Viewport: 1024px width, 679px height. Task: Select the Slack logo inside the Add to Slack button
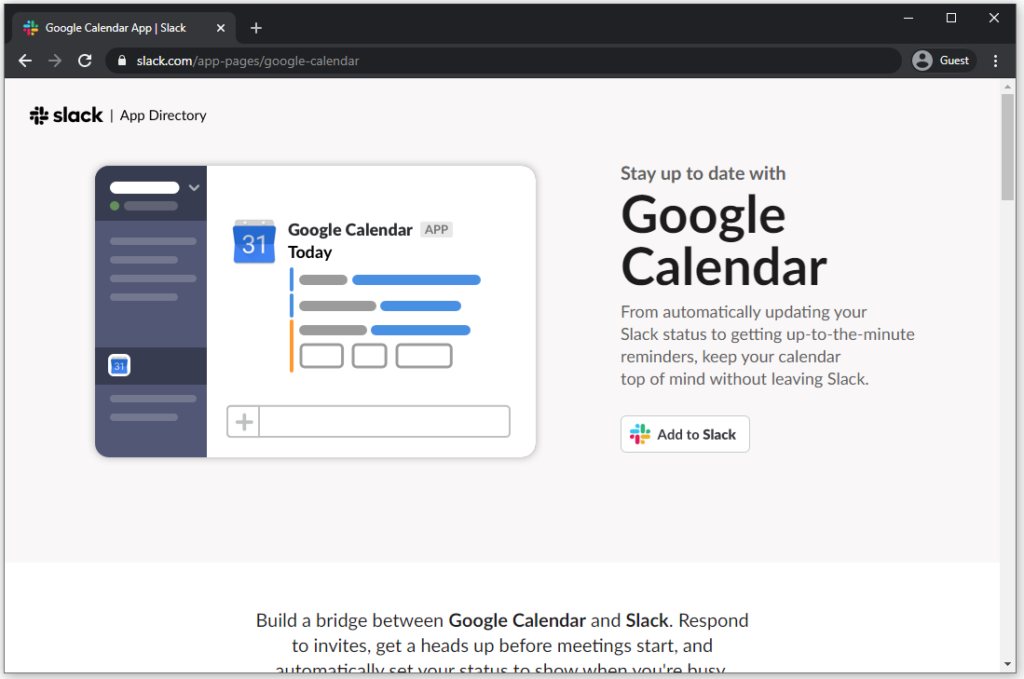[x=639, y=433]
